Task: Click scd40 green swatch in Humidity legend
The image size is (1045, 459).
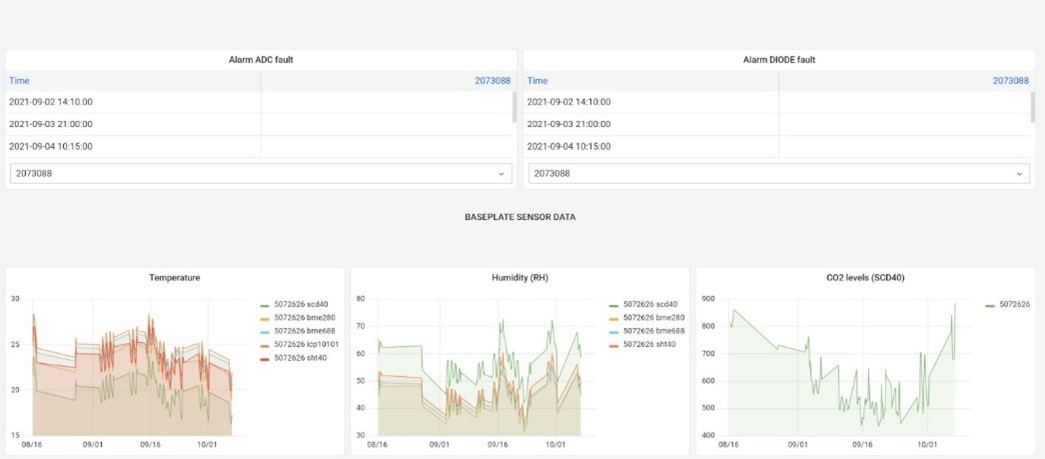Action: 613,304
